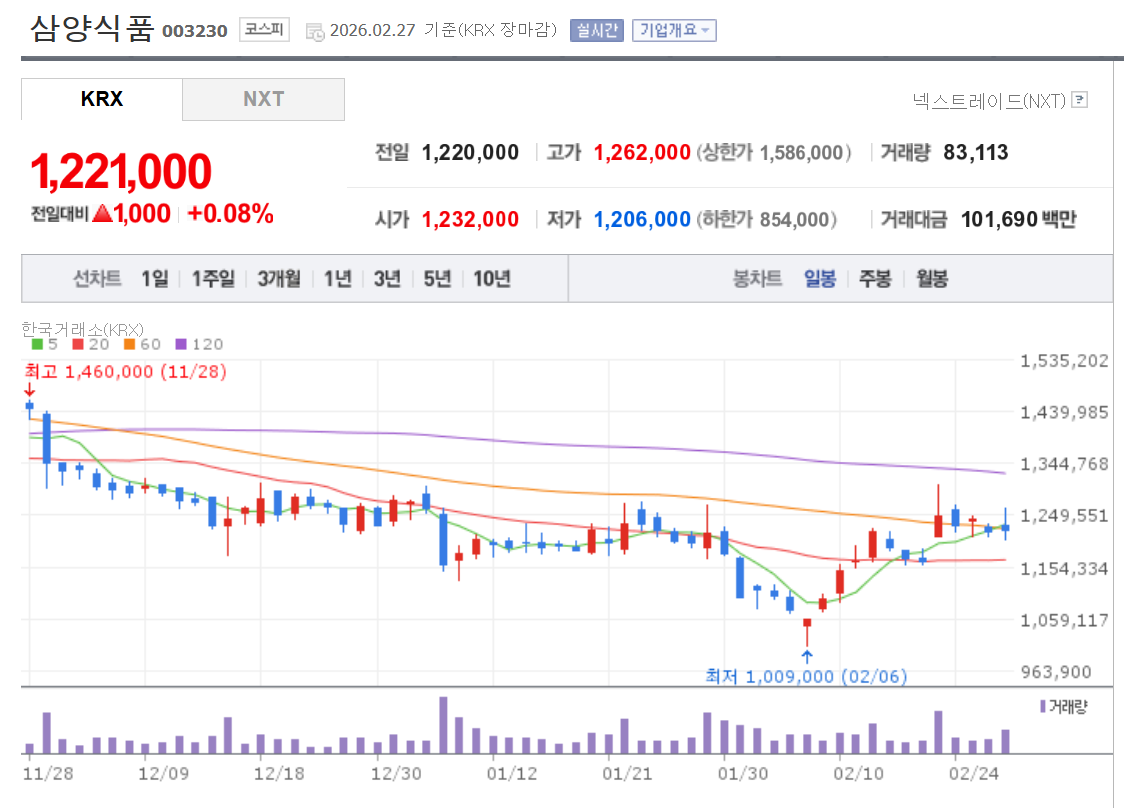Select the 1년 one-year chart period
This screenshot has height=808, width=1124.
(x=338, y=279)
